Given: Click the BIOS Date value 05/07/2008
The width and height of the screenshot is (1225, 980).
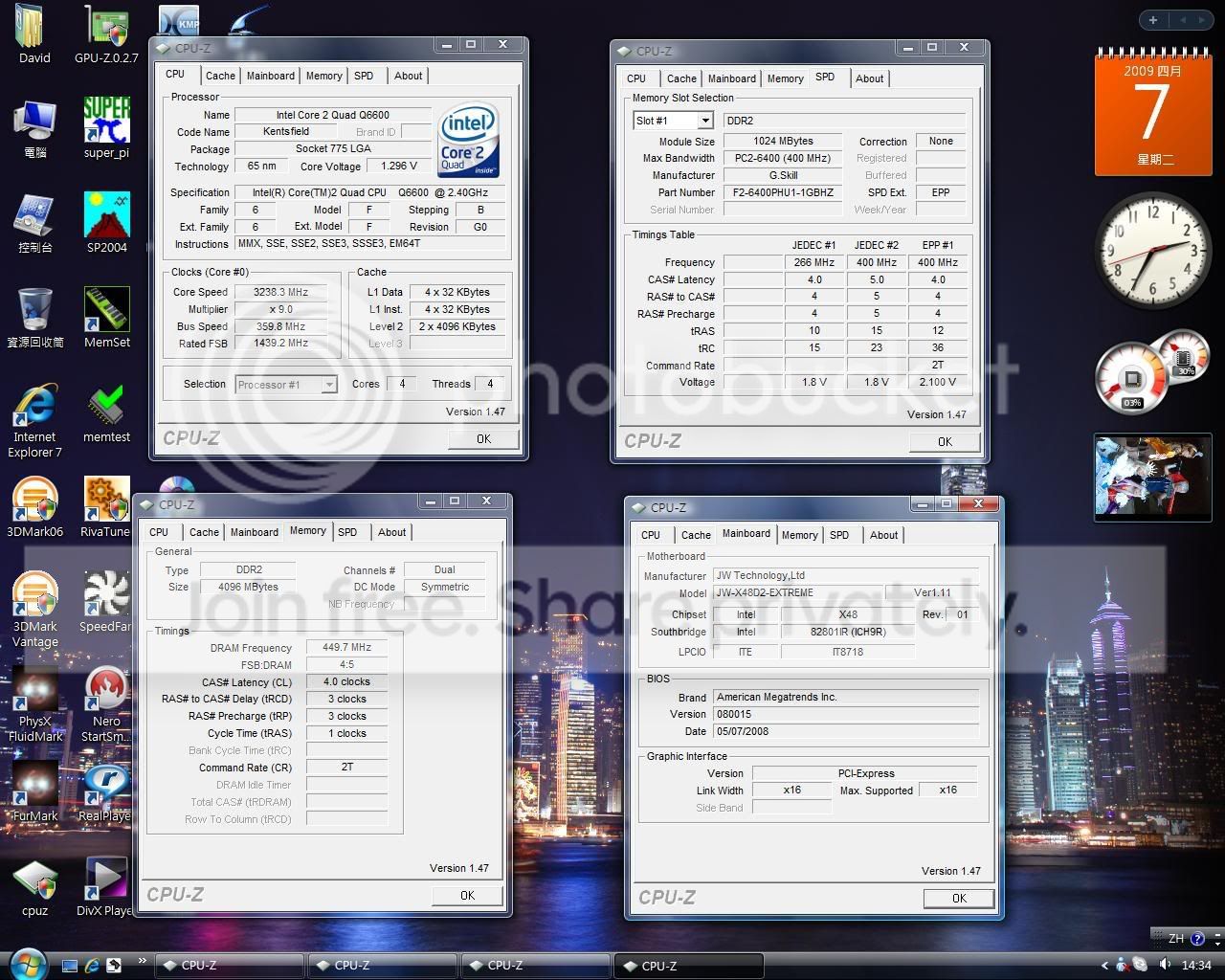Looking at the screenshot, I should [x=845, y=731].
